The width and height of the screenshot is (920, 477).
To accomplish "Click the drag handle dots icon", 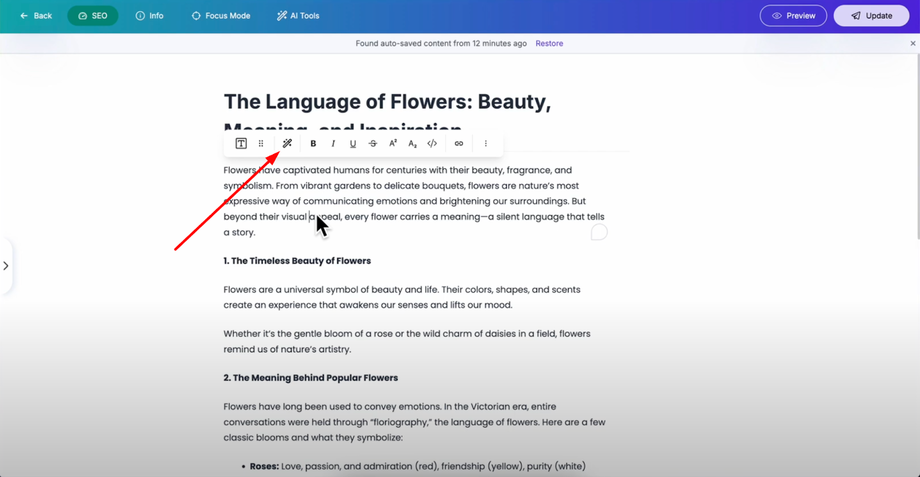I will [x=261, y=144].
